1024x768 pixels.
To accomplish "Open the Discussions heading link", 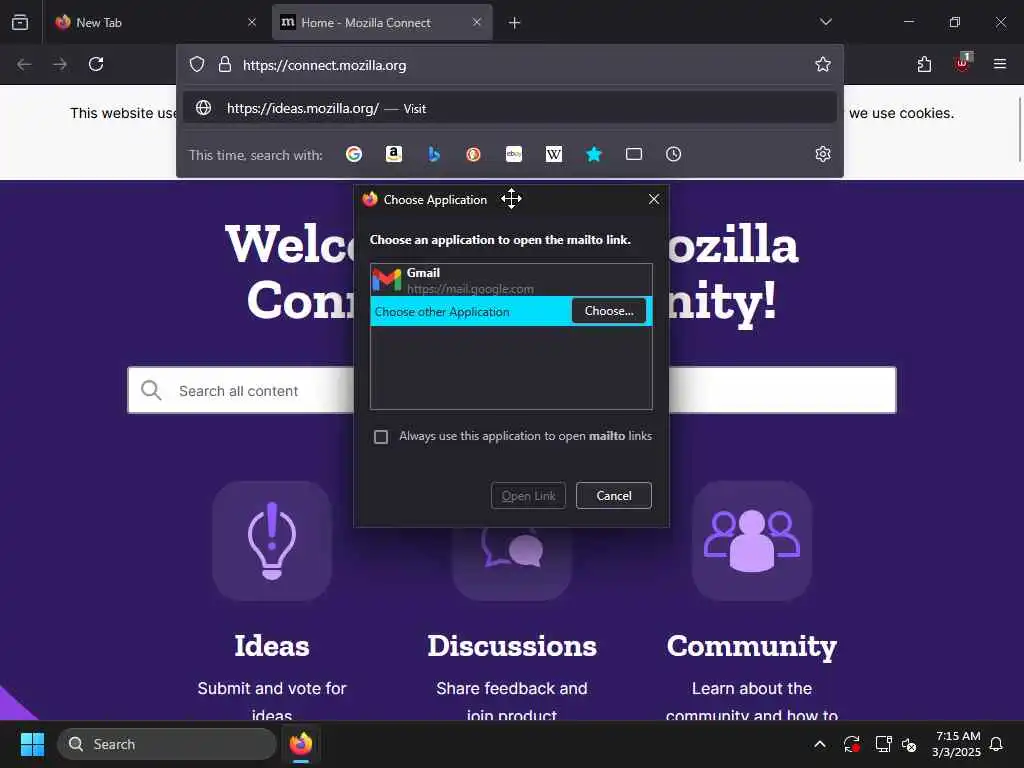I will (x=512, y=646).
